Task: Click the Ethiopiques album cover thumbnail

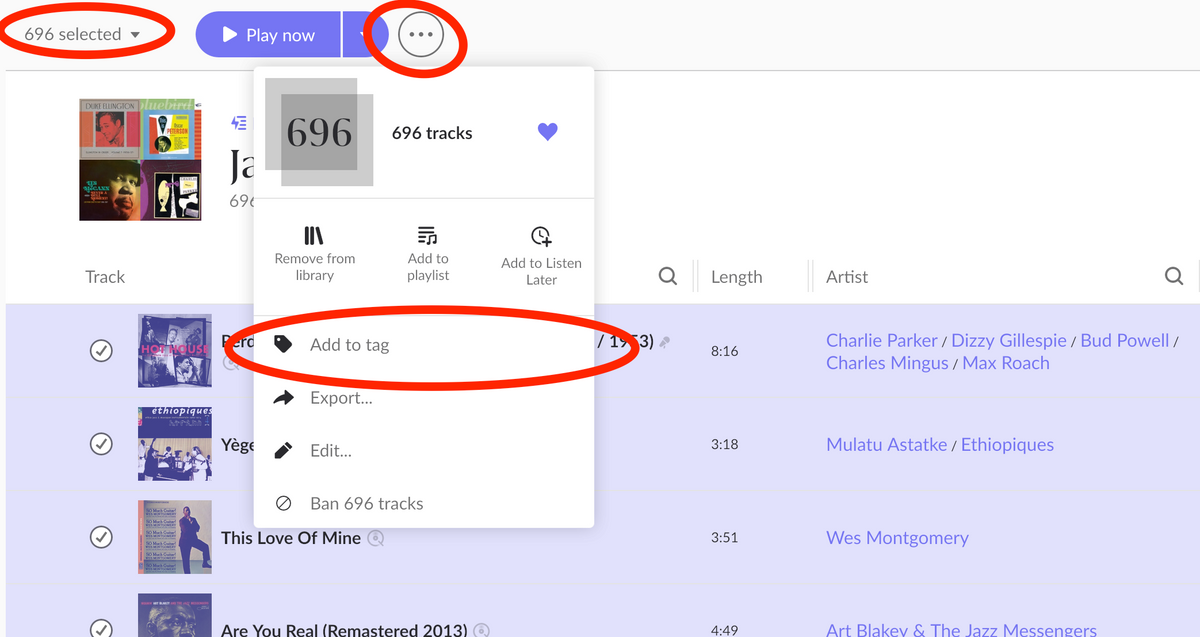Action: point(175,444)
